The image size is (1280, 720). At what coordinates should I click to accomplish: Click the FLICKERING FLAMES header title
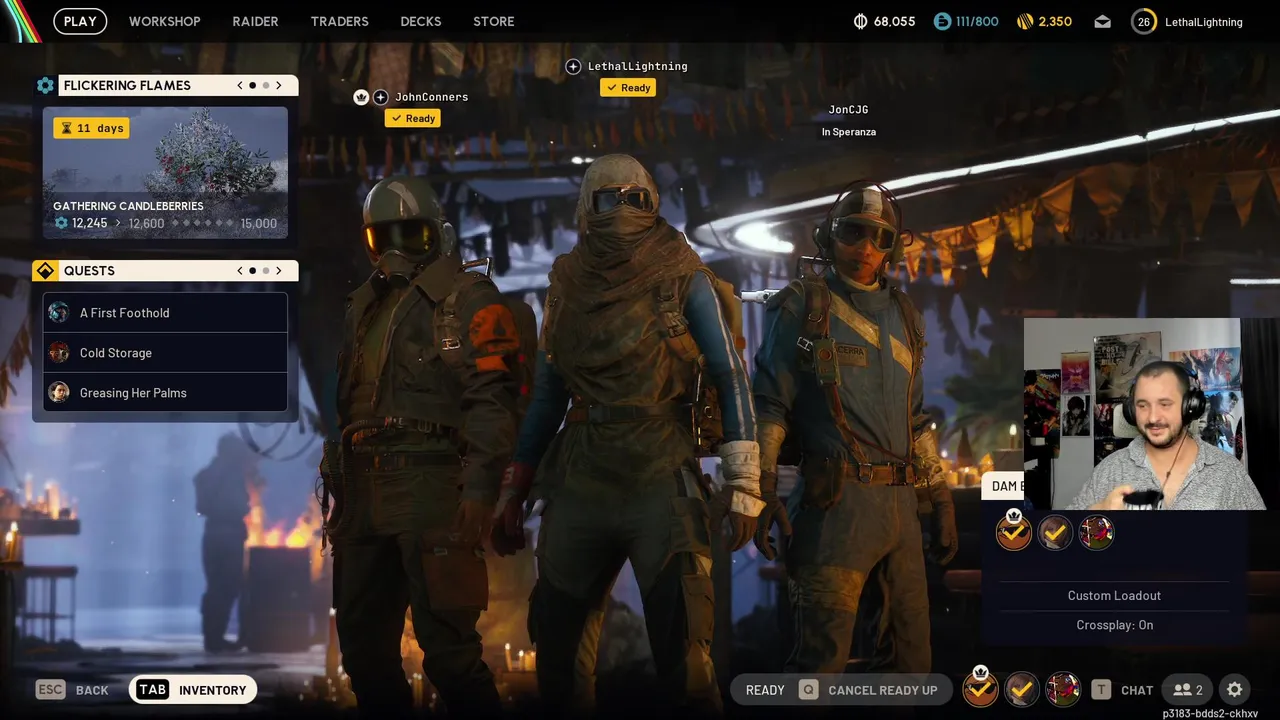click(x=127, y=86)
